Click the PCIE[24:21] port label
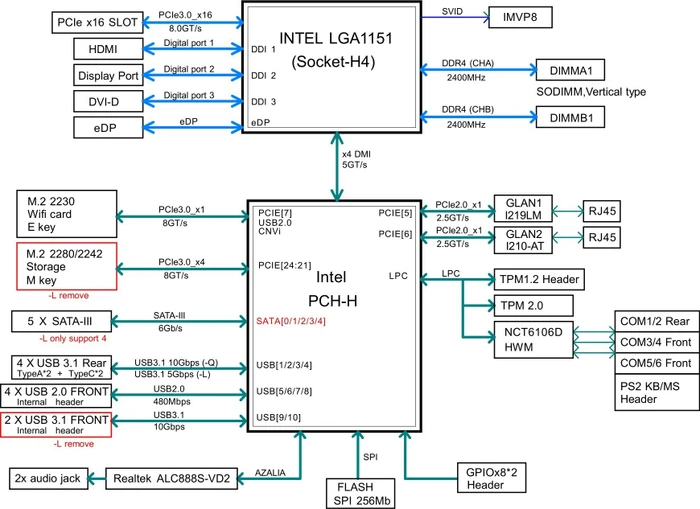The width and height of the screenshot is (700, 509). click(x=285, y=265)
